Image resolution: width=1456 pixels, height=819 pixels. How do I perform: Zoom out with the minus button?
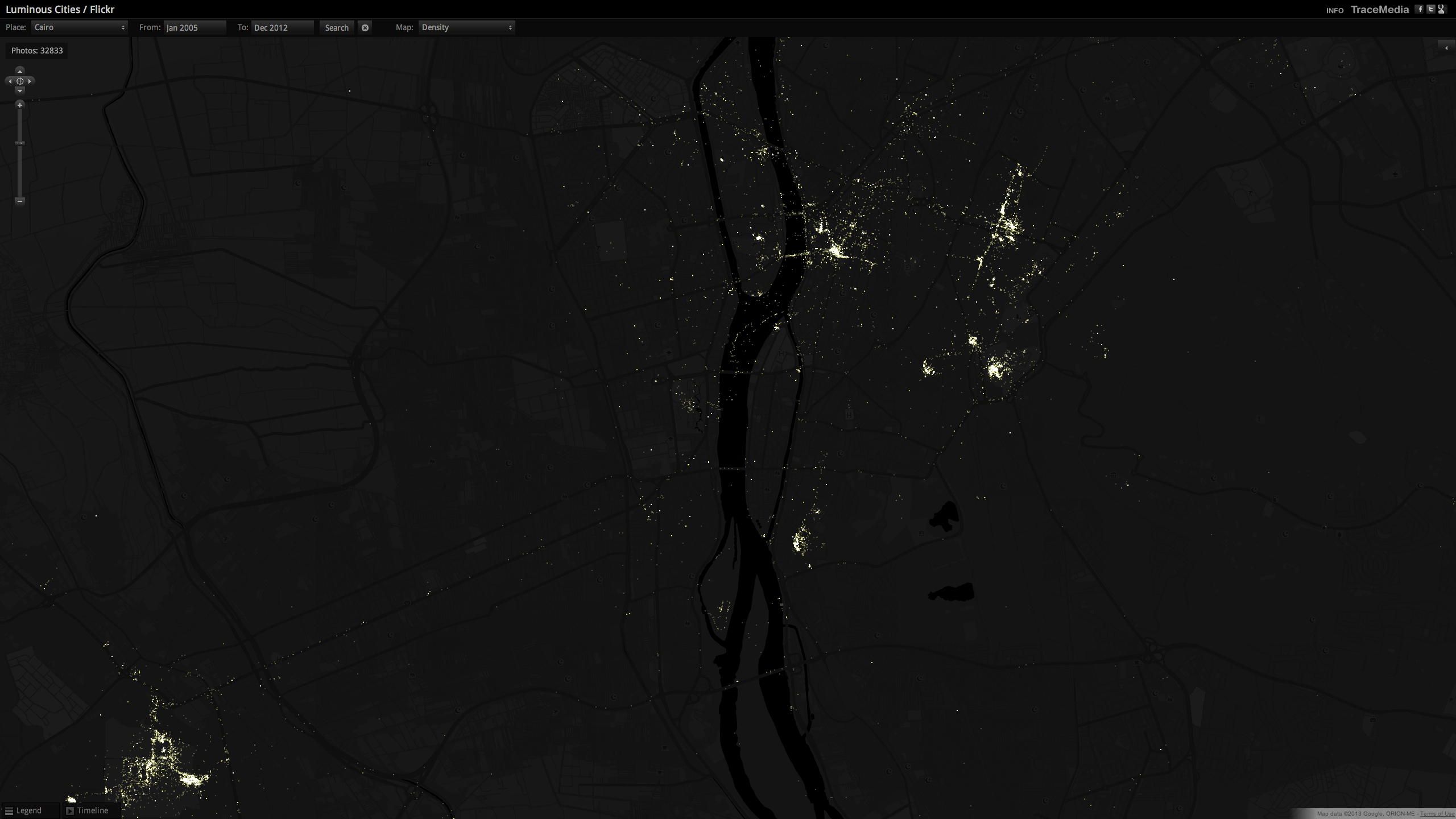coord(20,201)
